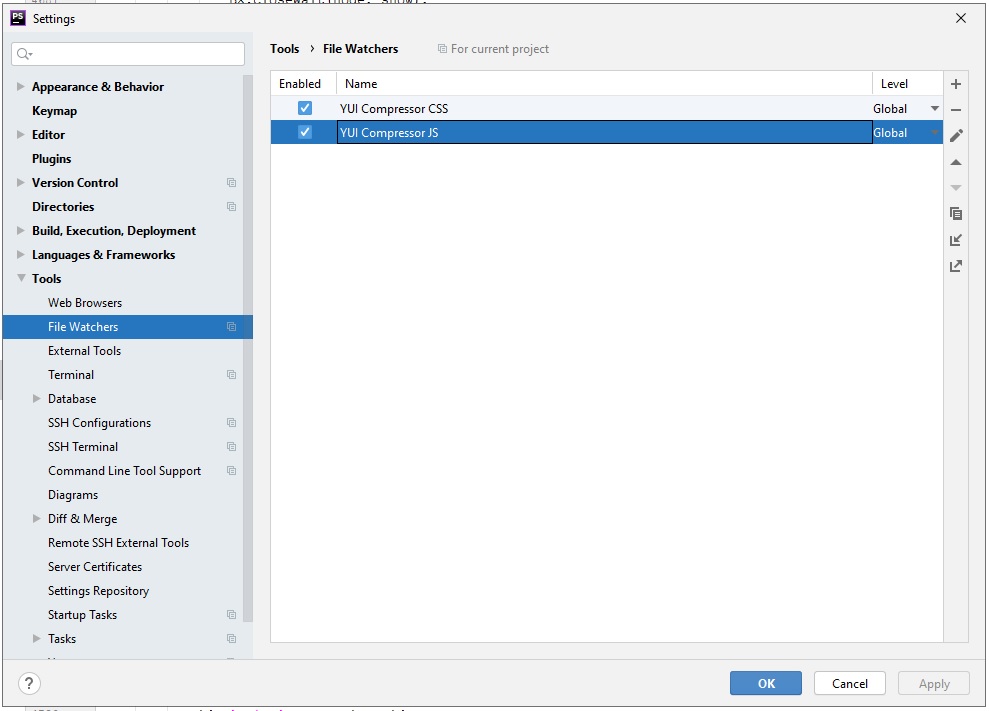The image size is (989, 711).
Task: Copy selected watcher with duplicate icon
Action: coord(956,214)
